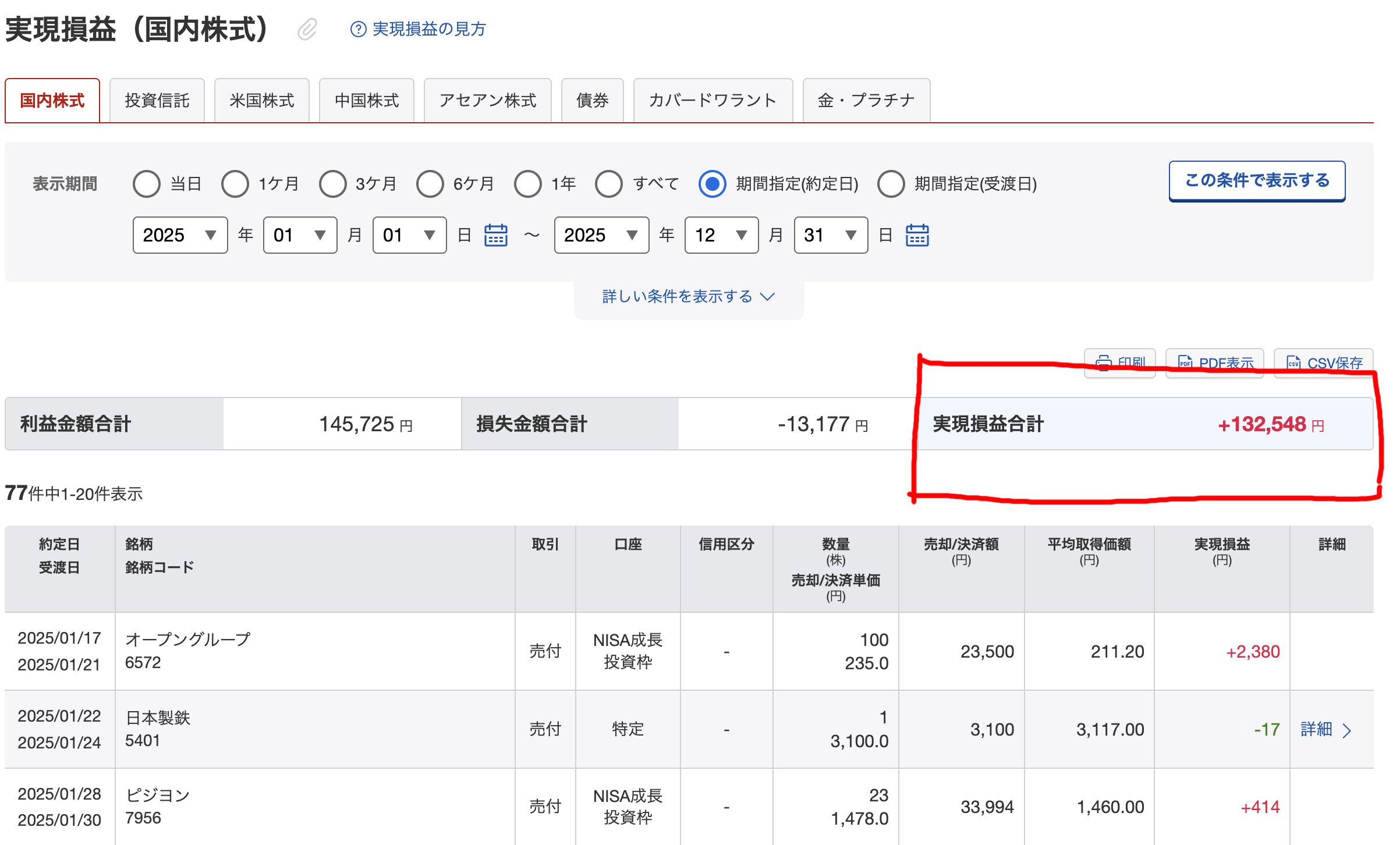Open the start date calendar picker icon

(496, 236)
